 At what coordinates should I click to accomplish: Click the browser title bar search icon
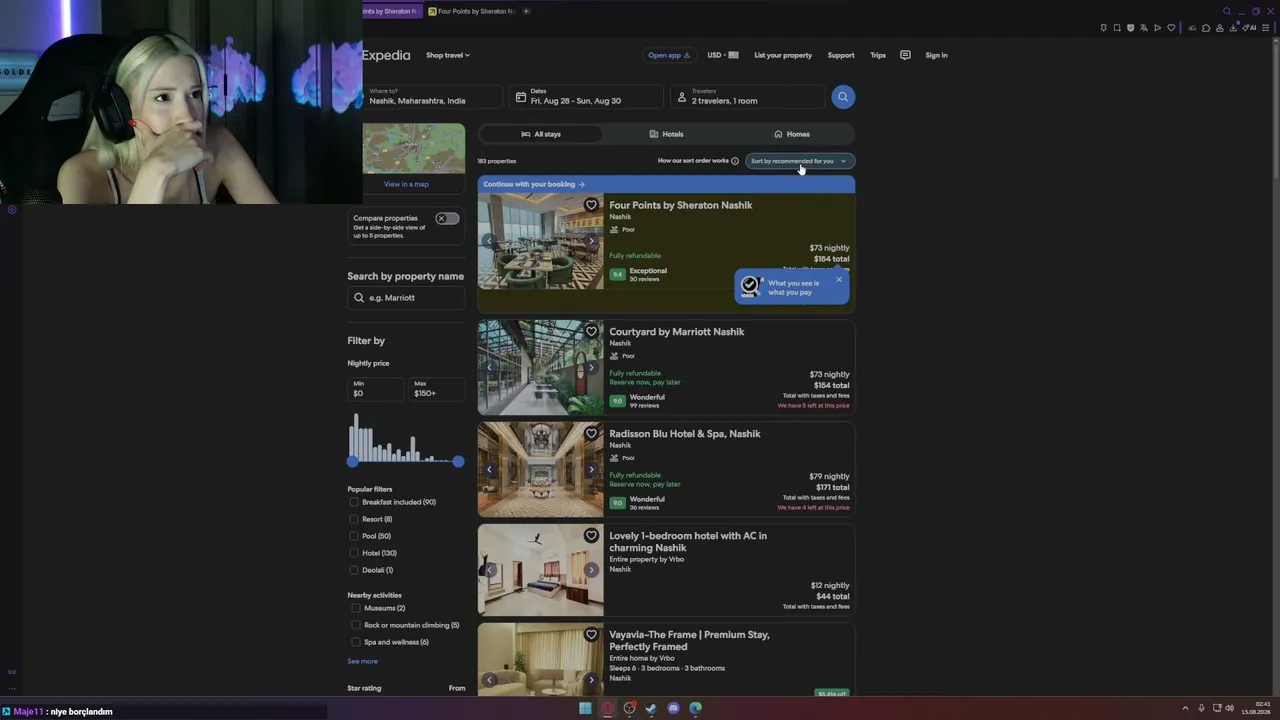(1227, 11)
